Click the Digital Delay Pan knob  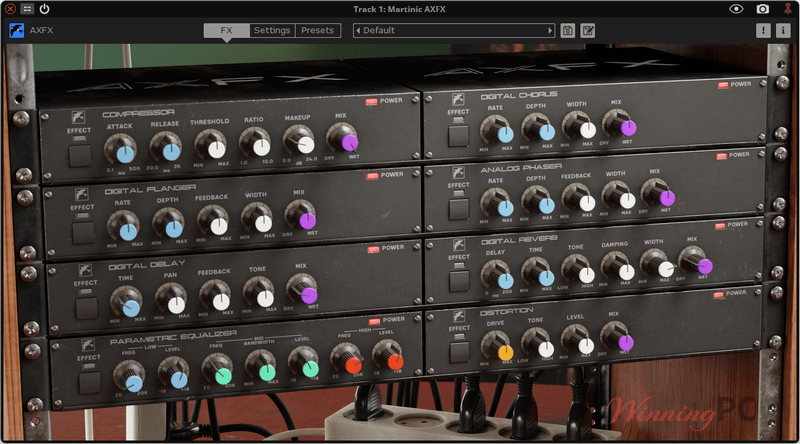[171, 299]
